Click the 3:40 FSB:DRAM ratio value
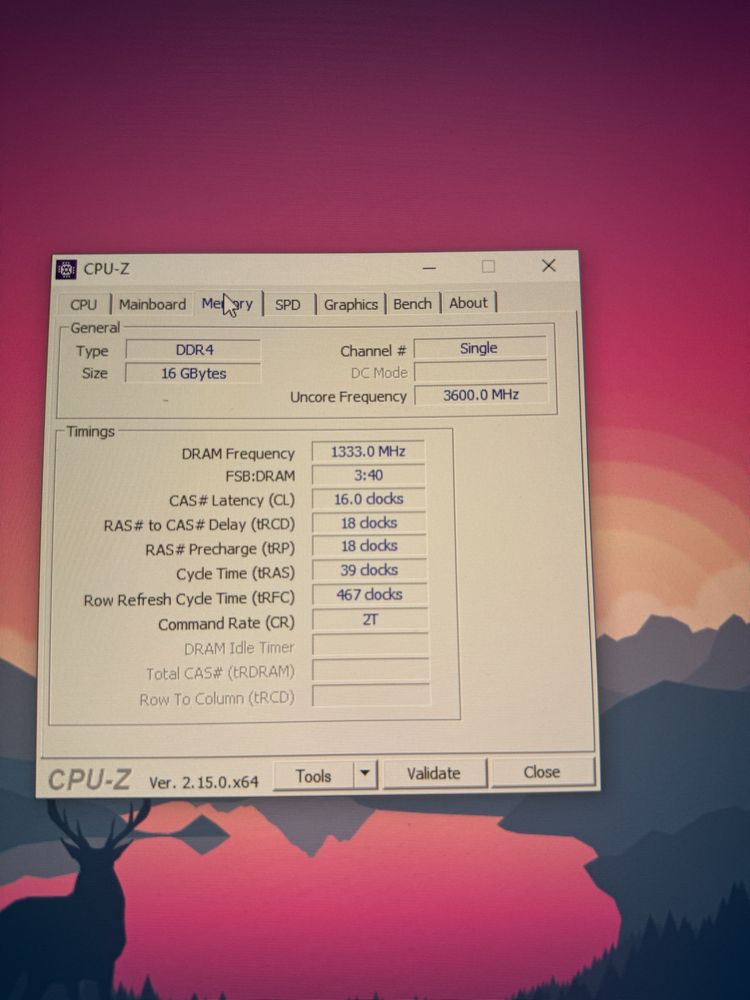750x1000 pixels. (368, 475)
